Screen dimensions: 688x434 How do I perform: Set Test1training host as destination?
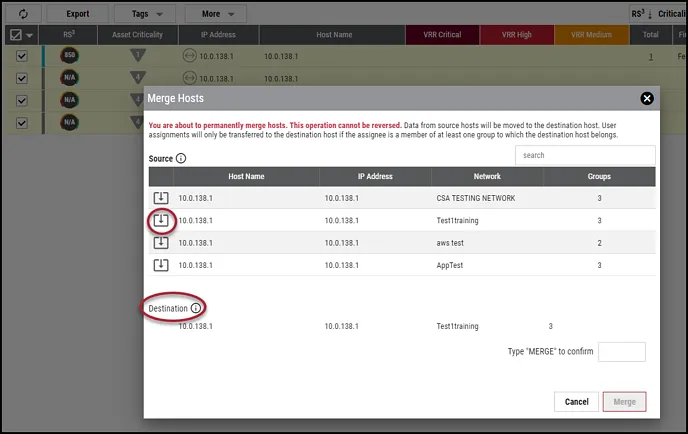coord(161,220)
